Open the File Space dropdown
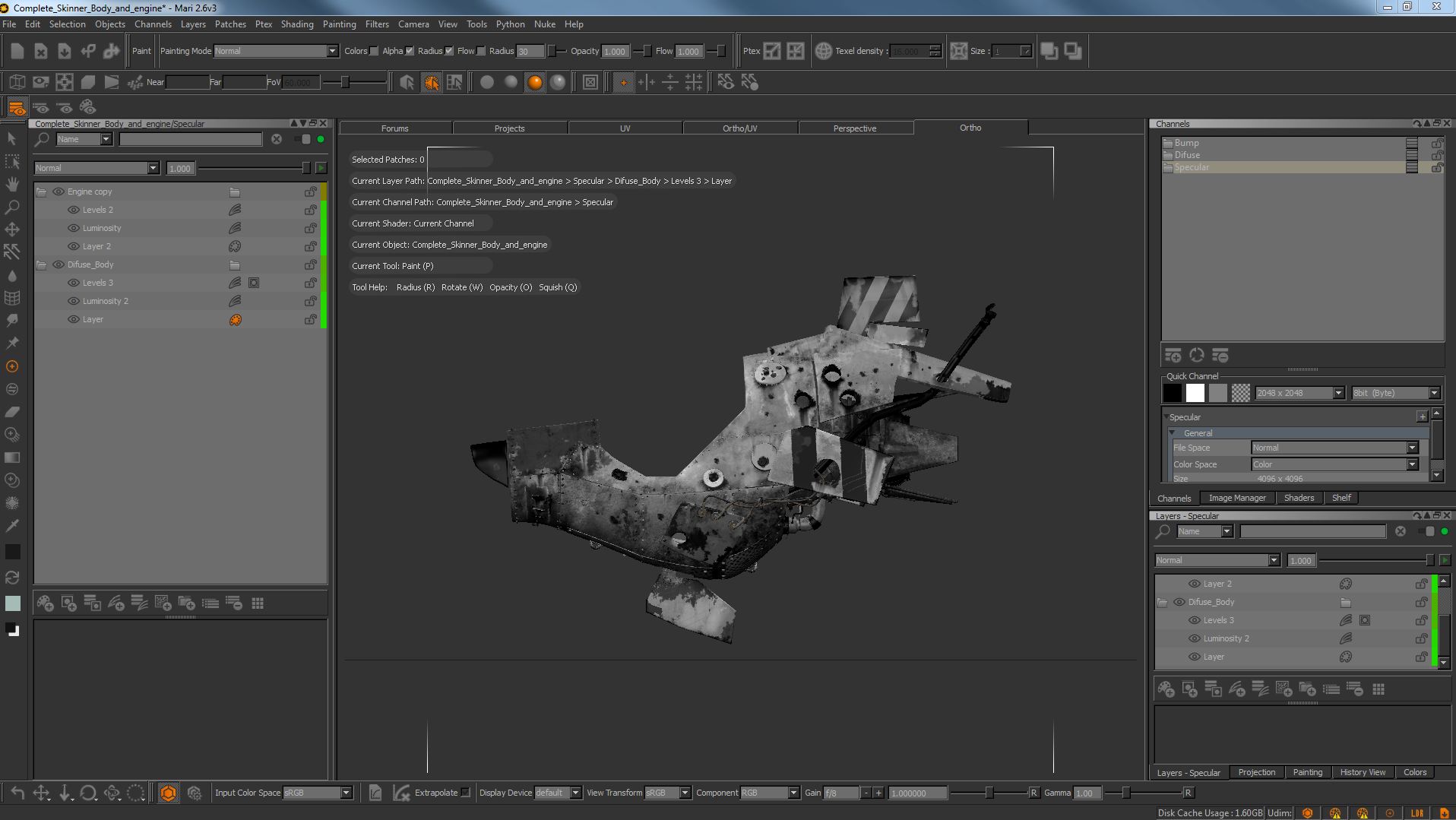1456x820 pixels. click(1334, 448)
